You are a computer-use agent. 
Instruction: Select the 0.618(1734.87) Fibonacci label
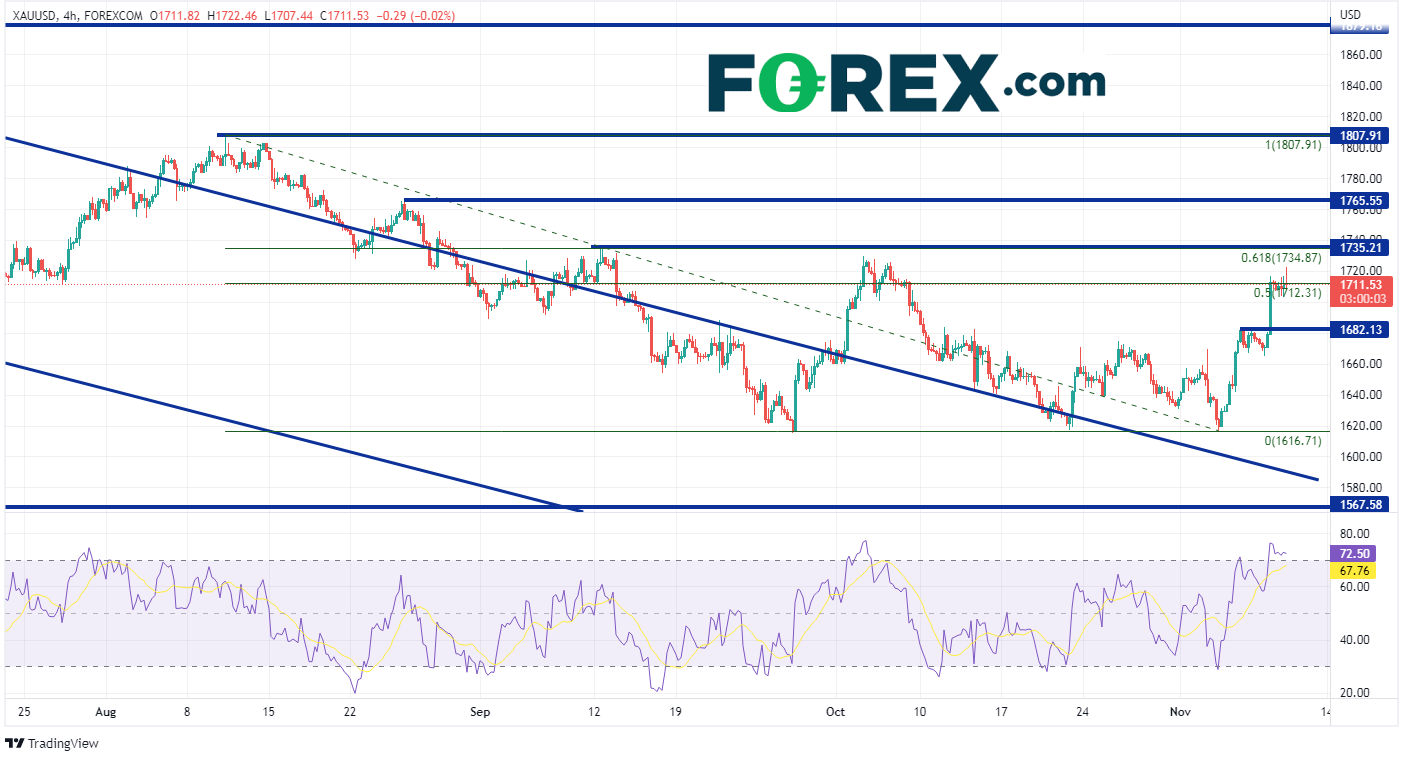pyautogui.click(x=1281, y=258)
